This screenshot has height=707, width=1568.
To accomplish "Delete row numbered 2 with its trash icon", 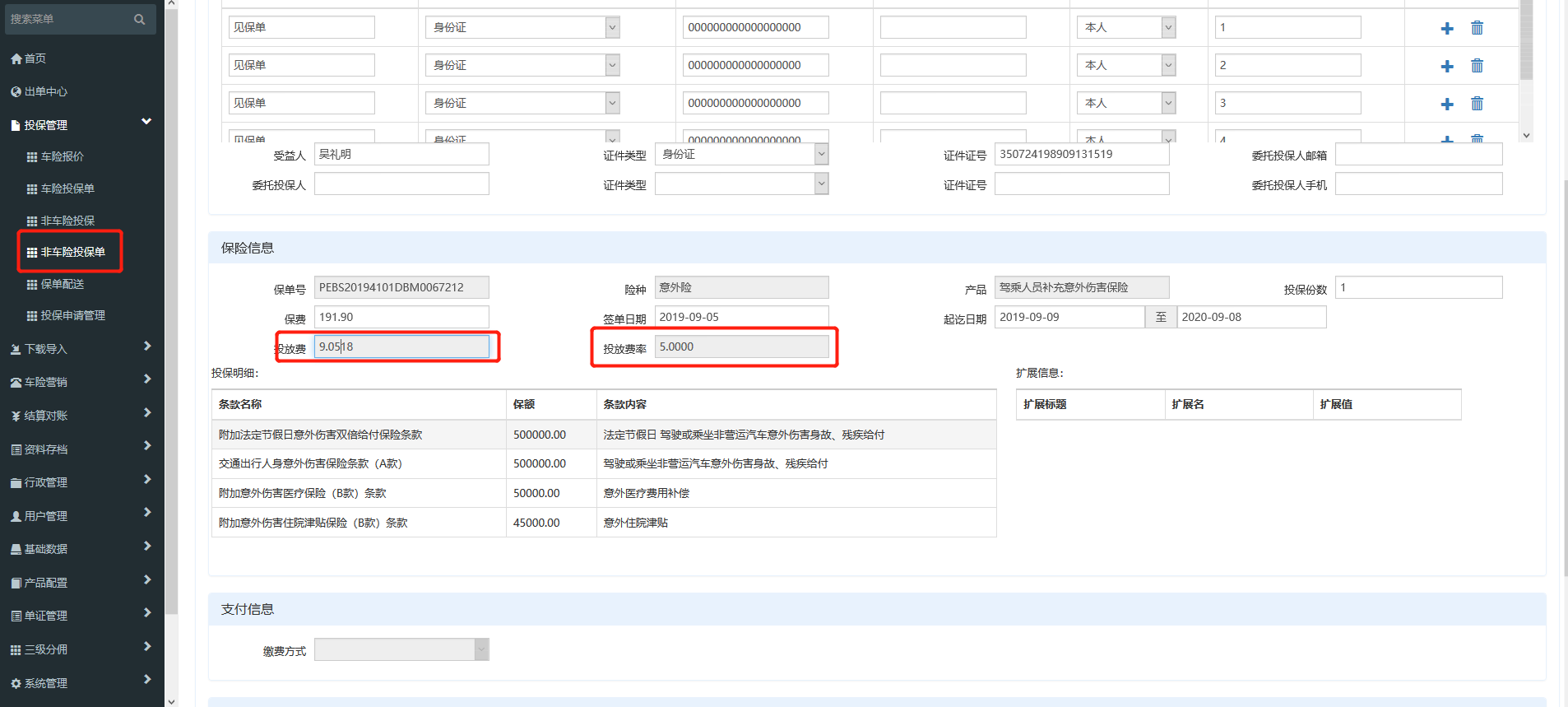I will (x=1477, y=66).
